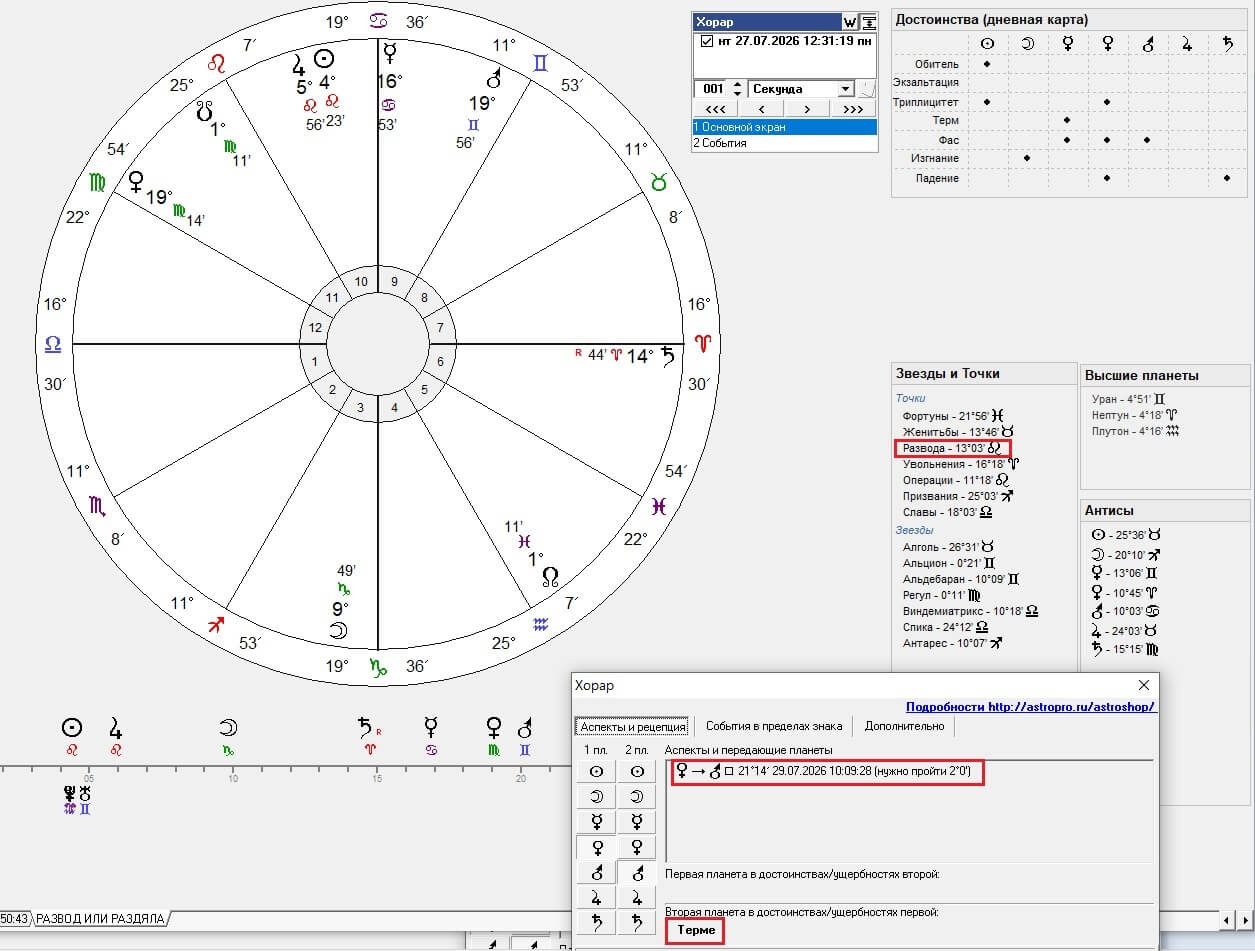The height and width of the screenshot is (951, 1255).
Task: Select Saturn in the 2 пл. column
Action: pyautogui.click(x=636, y=923)
